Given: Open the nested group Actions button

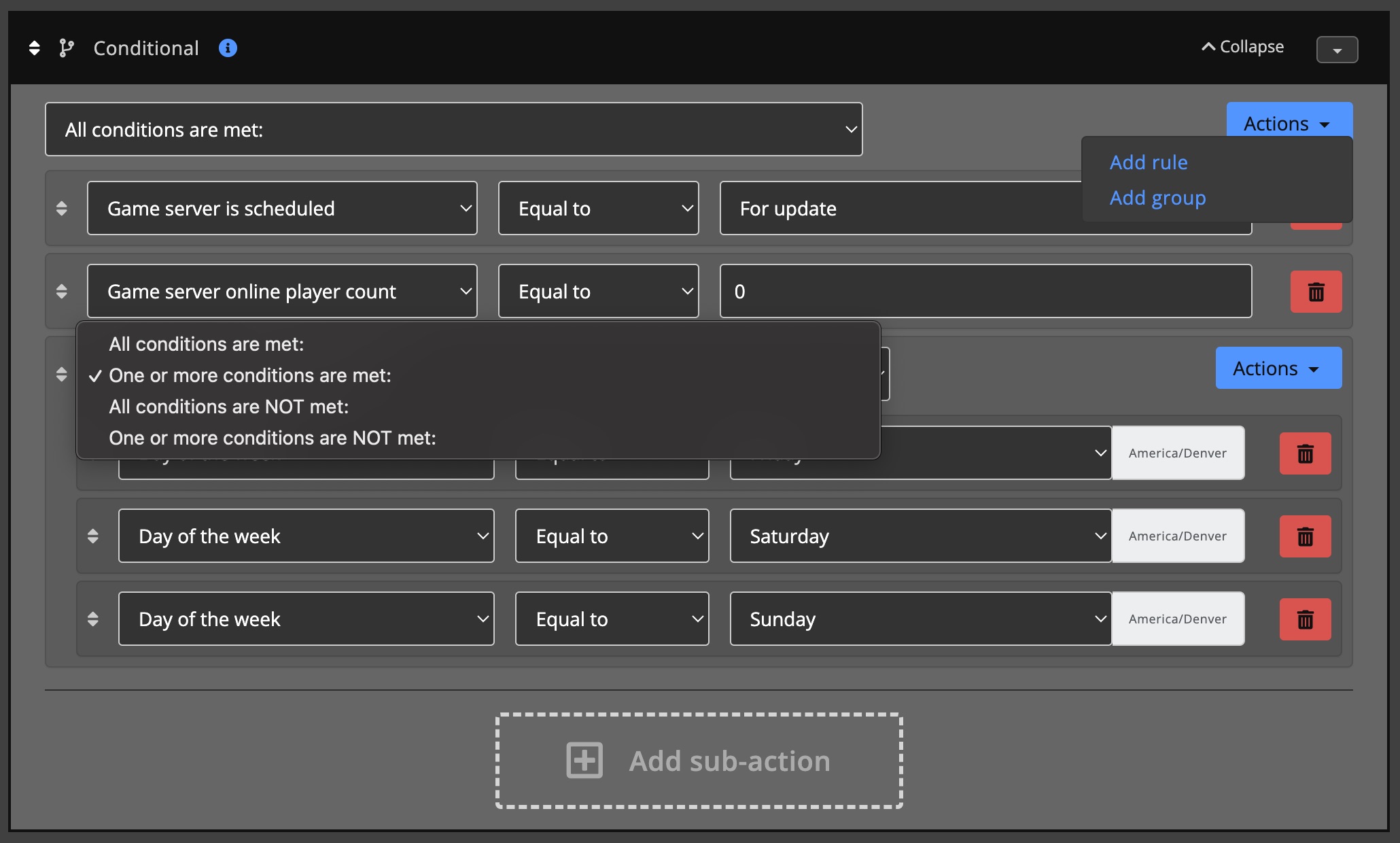Looking at the screenshot, I should 1278,368.
